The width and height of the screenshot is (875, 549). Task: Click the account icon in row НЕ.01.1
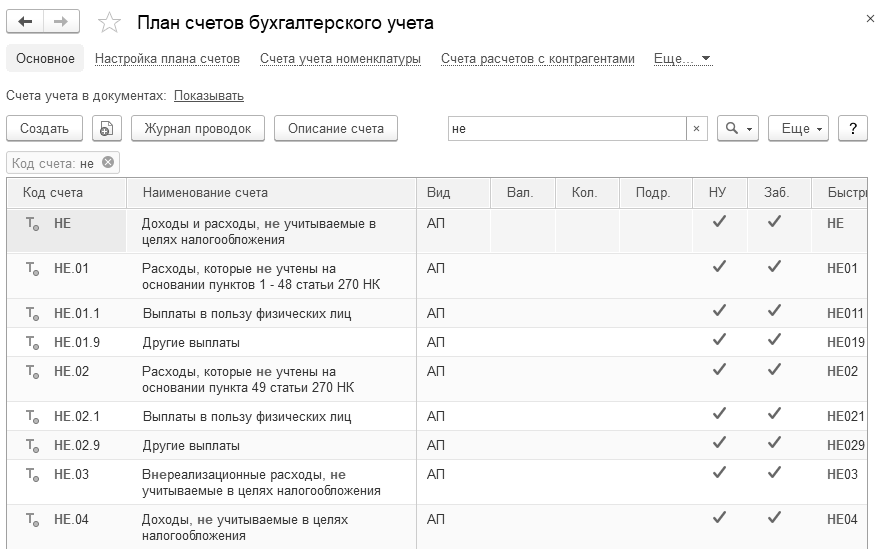tap(32, 314)
